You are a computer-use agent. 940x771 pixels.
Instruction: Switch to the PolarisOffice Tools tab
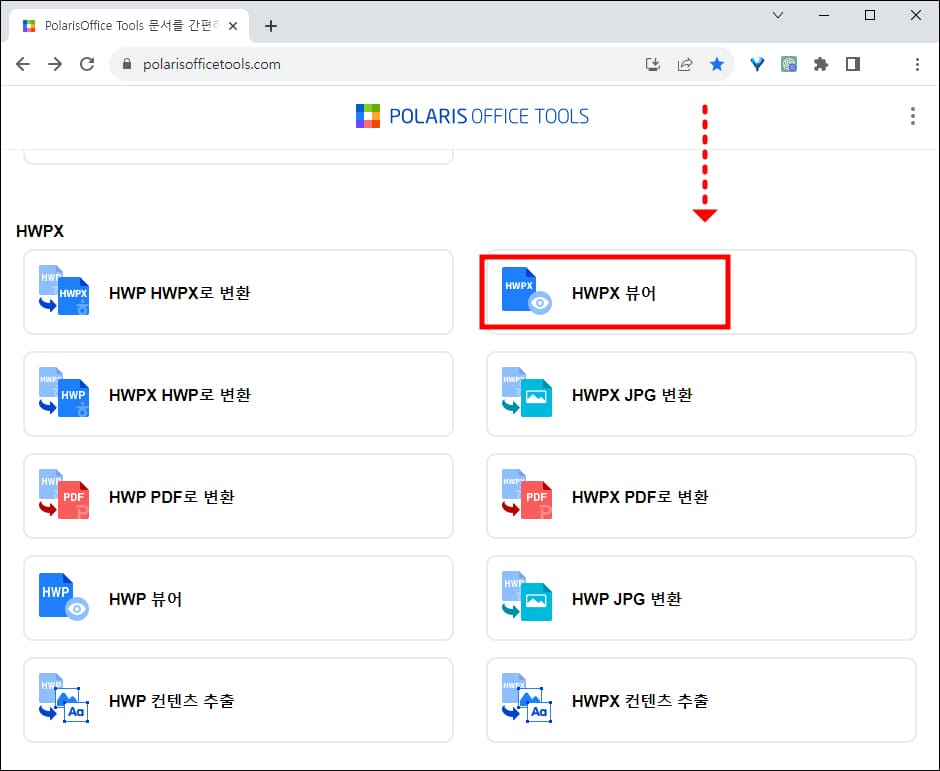[129, 26]
